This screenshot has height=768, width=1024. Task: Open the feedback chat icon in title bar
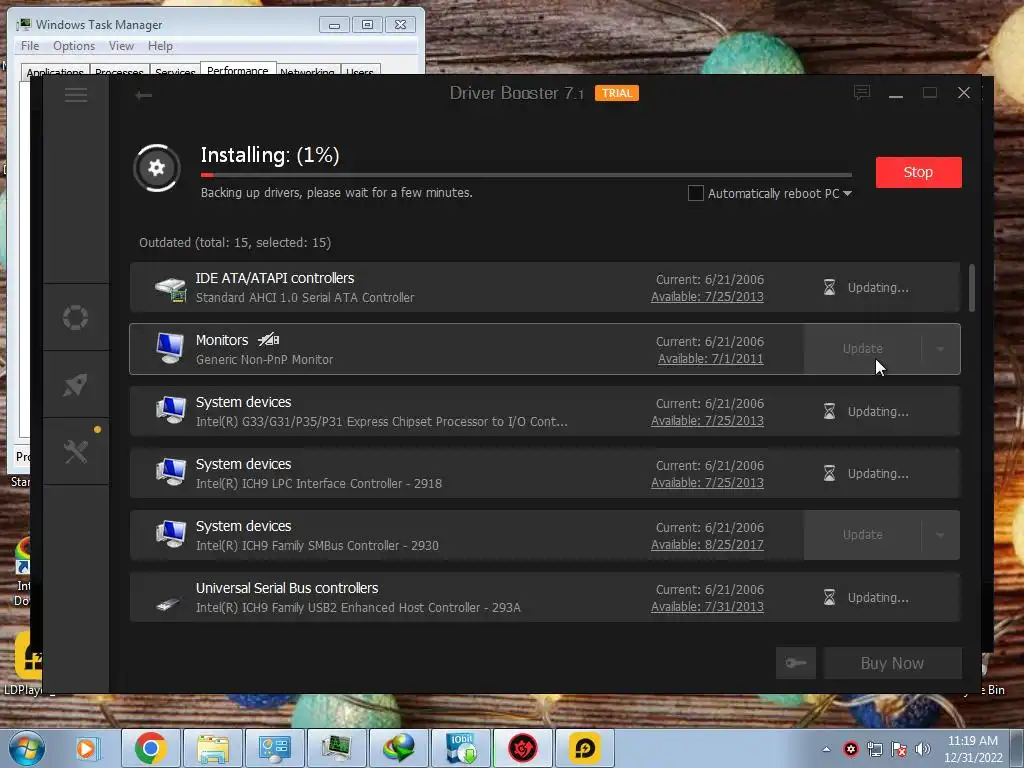[862, 93]
